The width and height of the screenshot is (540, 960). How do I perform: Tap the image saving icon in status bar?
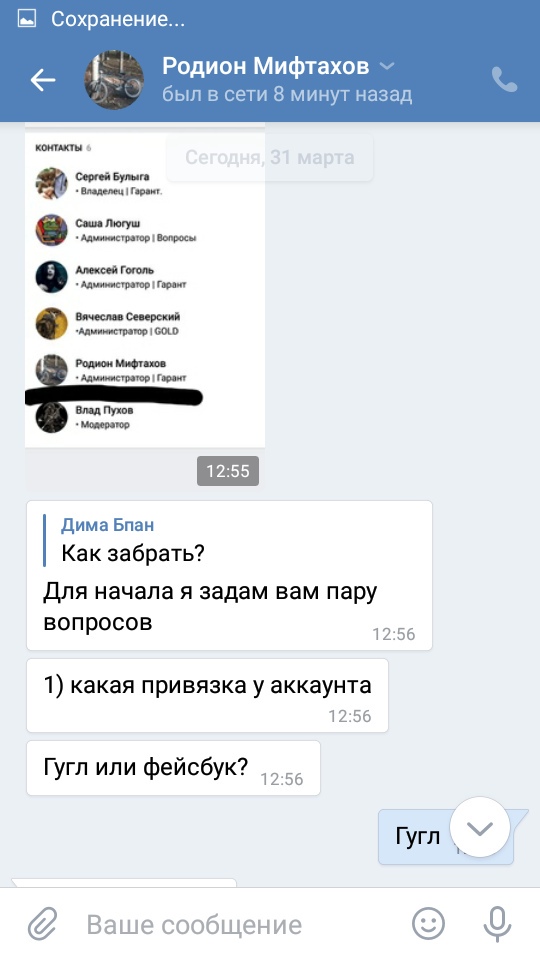pyautogui.click(x=26, y=20)
